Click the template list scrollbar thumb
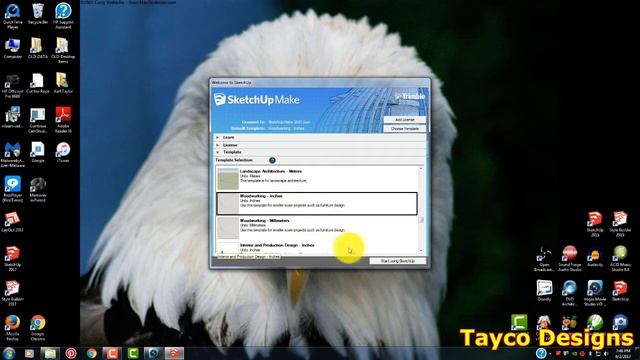 tap(421, 220)
